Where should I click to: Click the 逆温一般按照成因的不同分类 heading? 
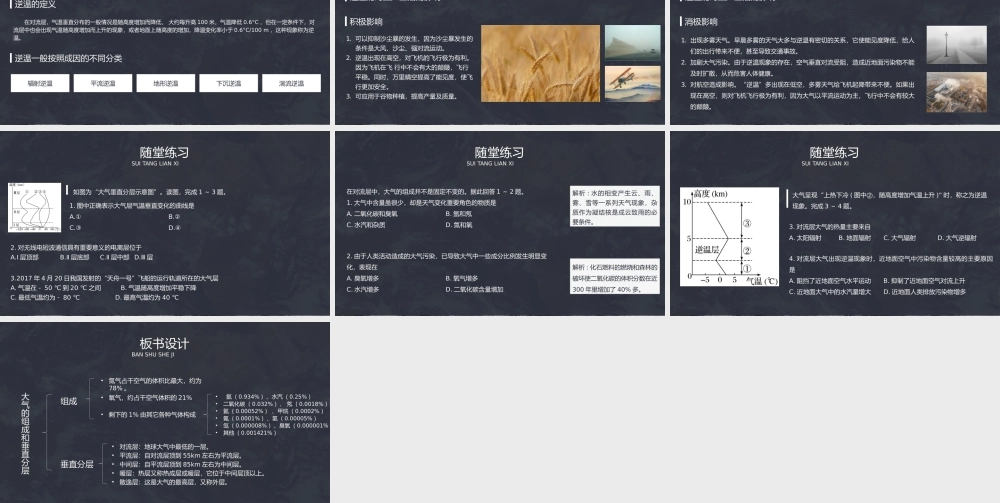(x=68, y=58)
